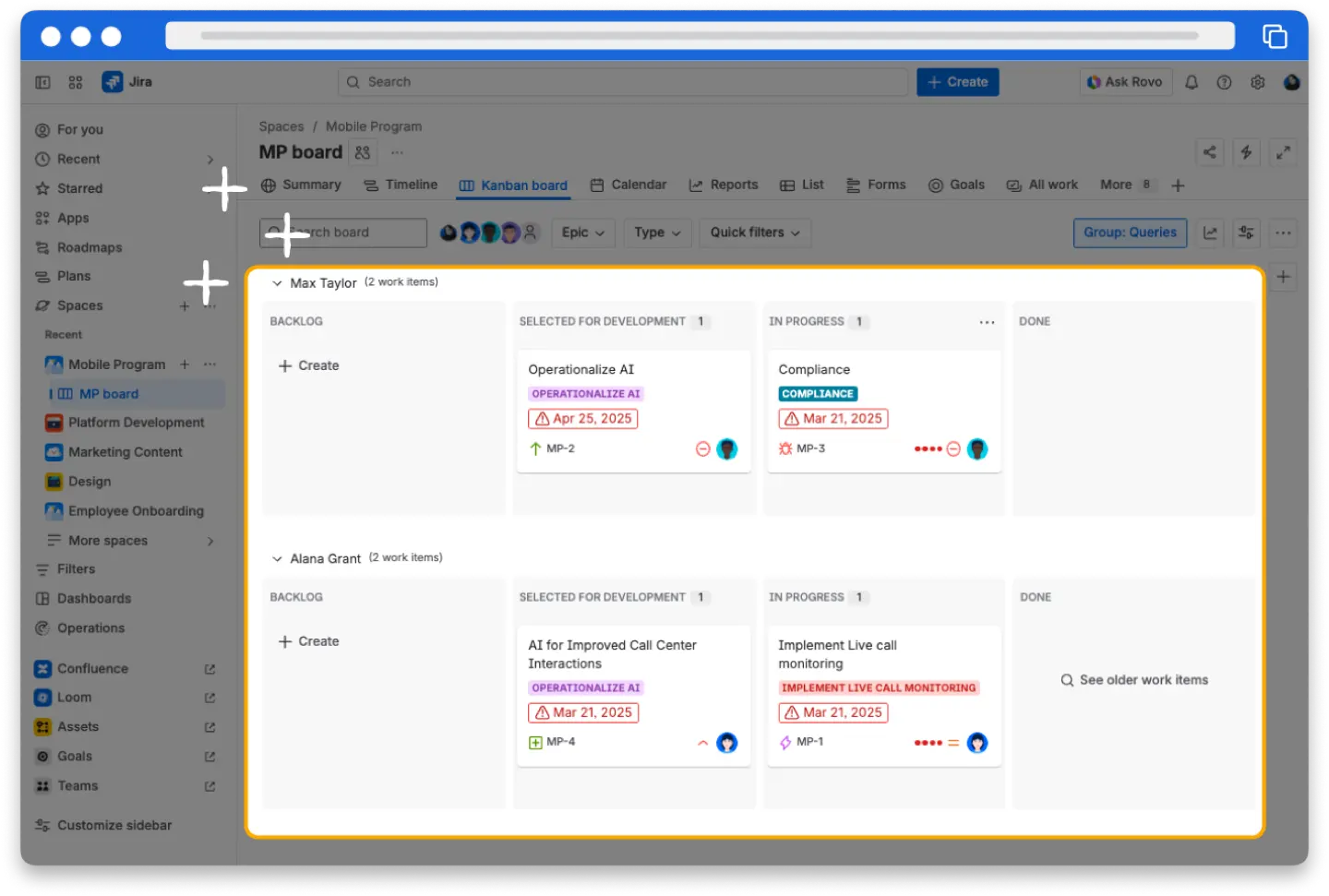Switch to the Timeline tab
The image size is (1329, 896).
pos(401,185)
